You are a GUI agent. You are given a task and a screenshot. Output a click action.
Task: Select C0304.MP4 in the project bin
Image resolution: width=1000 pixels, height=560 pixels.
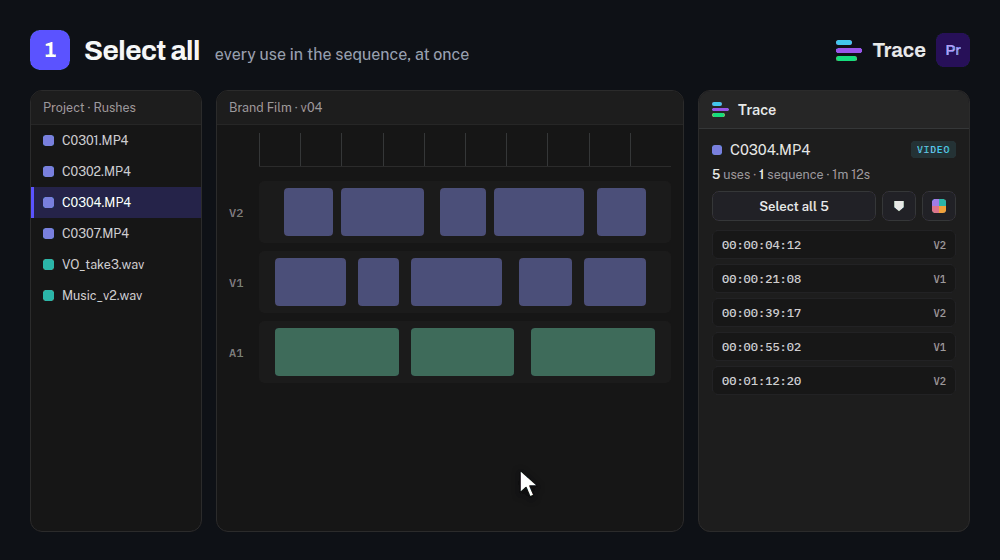point(116,202)
